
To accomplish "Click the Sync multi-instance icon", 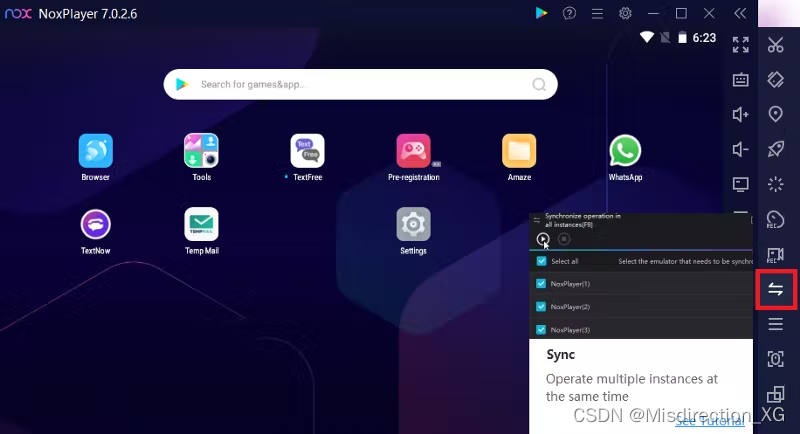I will 776,290.
